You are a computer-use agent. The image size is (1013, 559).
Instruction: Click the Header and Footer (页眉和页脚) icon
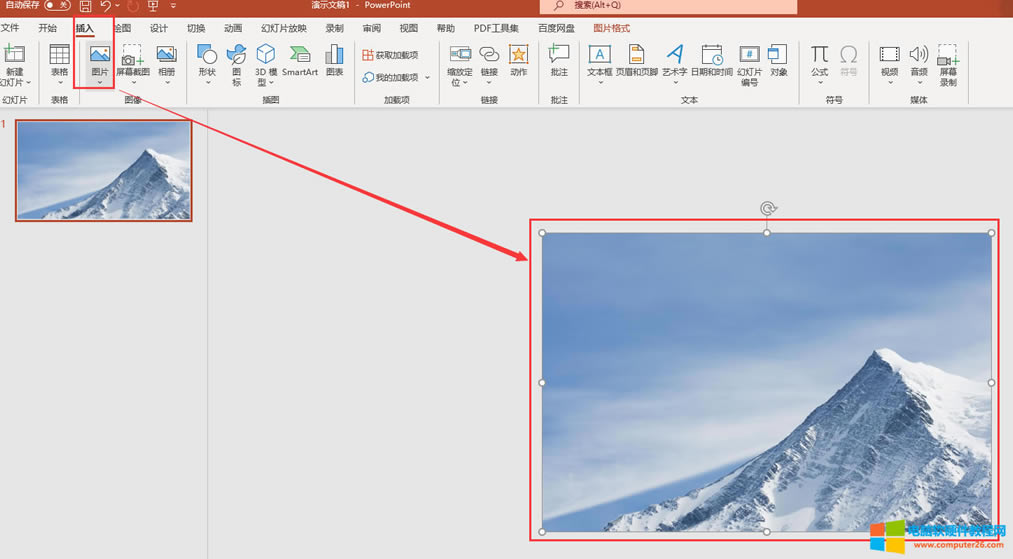click(x=636, y=60)
